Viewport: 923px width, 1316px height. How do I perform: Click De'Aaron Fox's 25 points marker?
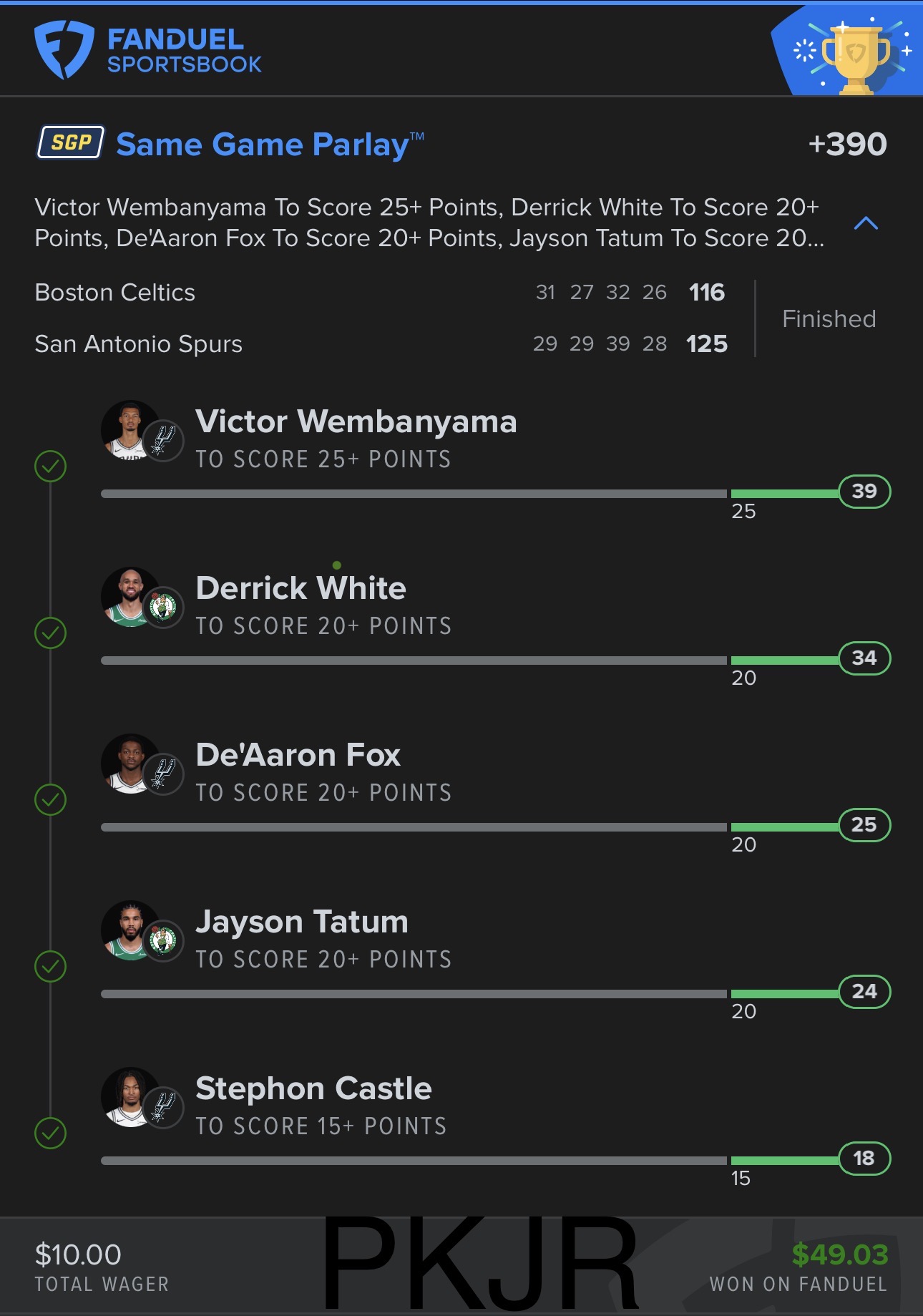tap(864, 825)
